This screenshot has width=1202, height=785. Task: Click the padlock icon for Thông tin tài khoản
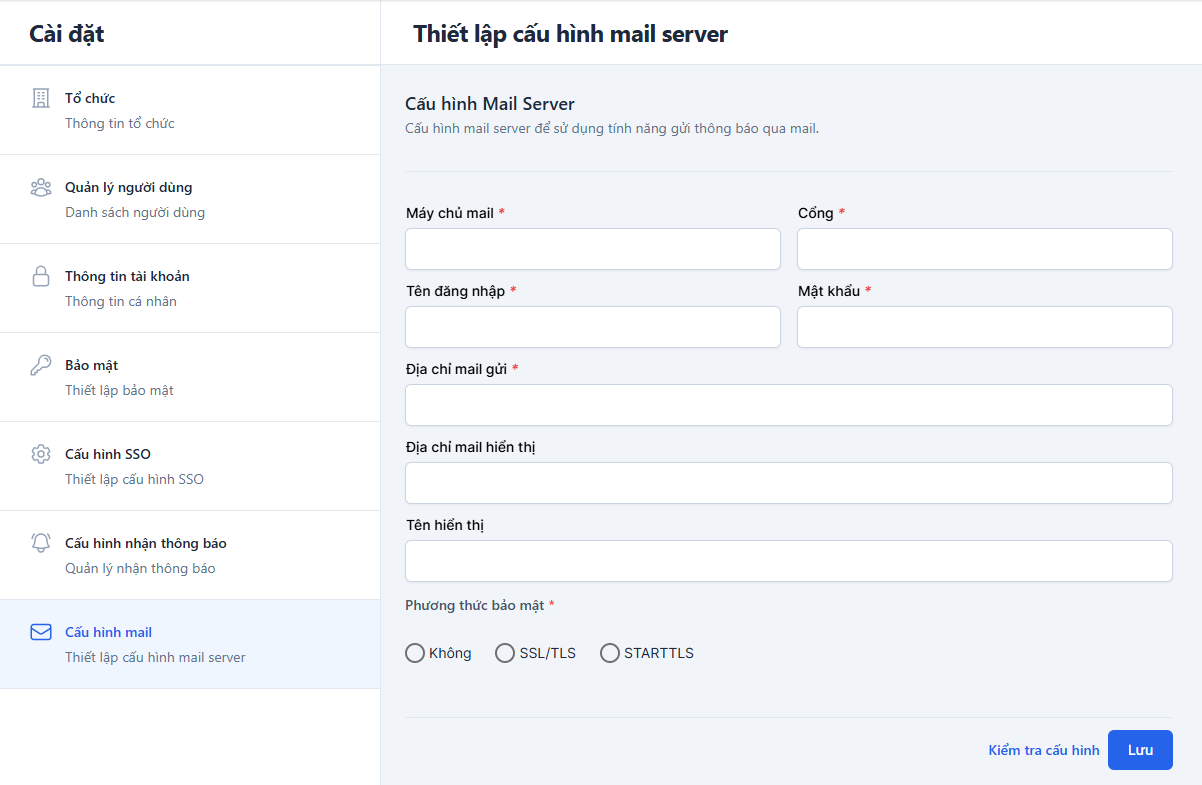pyautogui.click(x=40, y=276)
